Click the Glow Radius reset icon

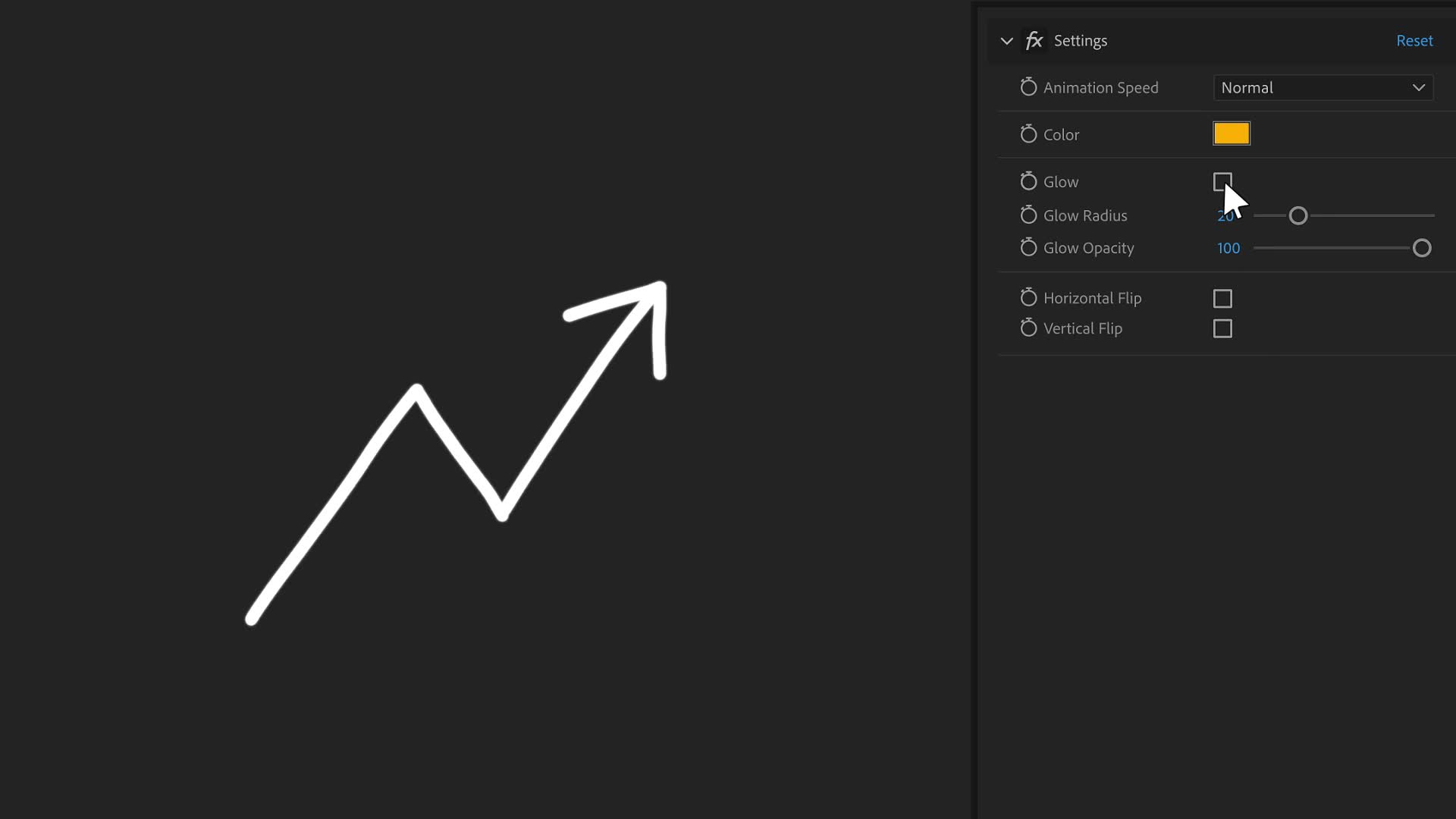coord(1028,215)
